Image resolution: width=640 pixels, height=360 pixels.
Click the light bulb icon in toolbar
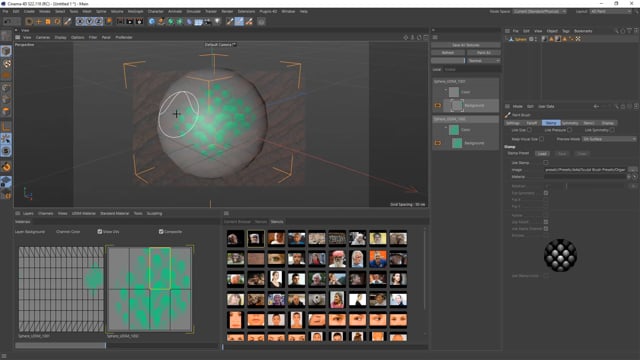217,22
